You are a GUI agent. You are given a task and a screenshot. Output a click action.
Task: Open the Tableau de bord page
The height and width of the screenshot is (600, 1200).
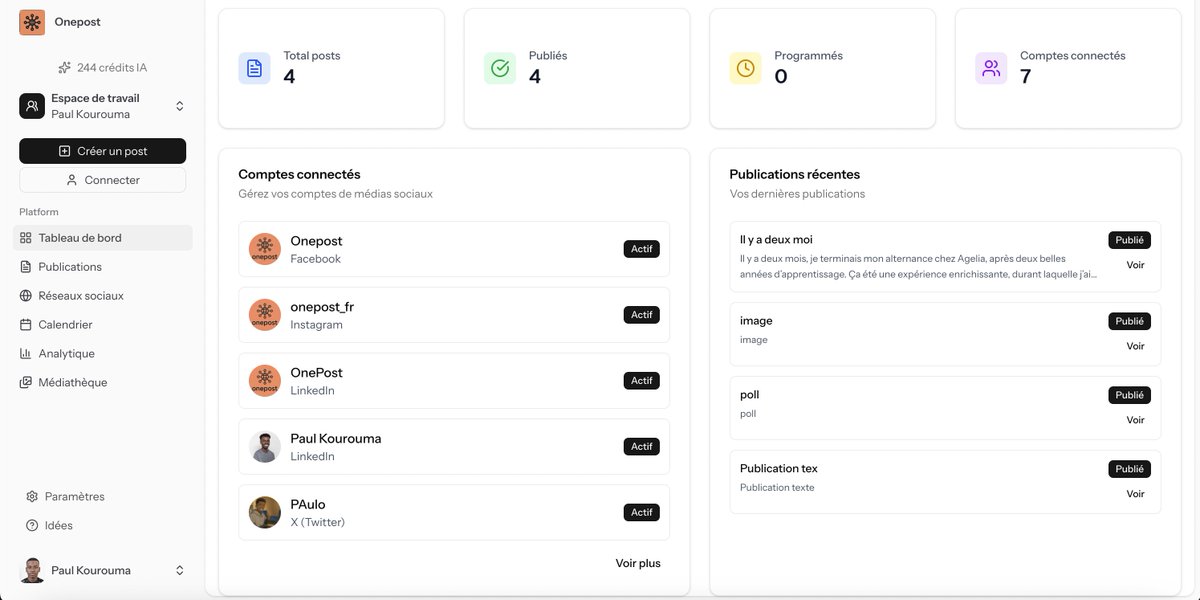[102, 238]
